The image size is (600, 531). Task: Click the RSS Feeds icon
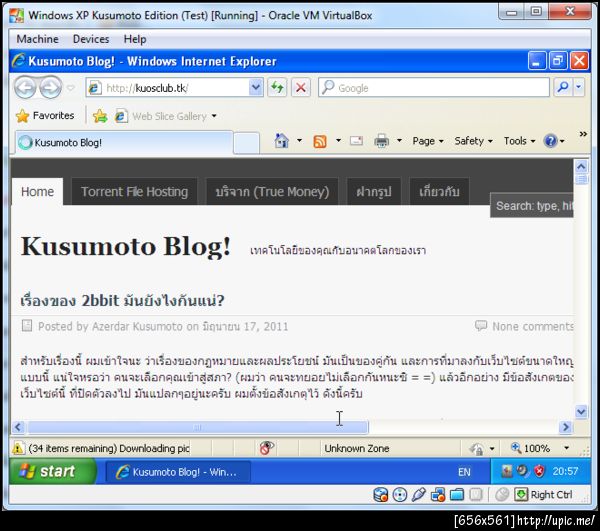[320, 141]
